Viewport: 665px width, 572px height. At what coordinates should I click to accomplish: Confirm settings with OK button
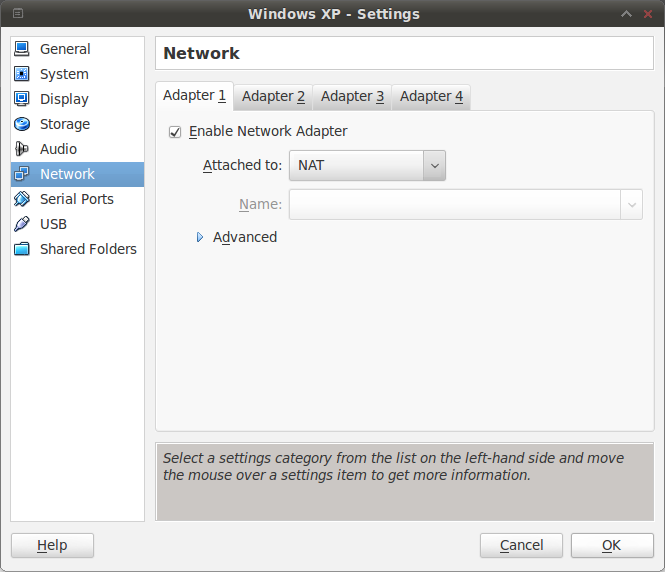[x=612, y=545]
